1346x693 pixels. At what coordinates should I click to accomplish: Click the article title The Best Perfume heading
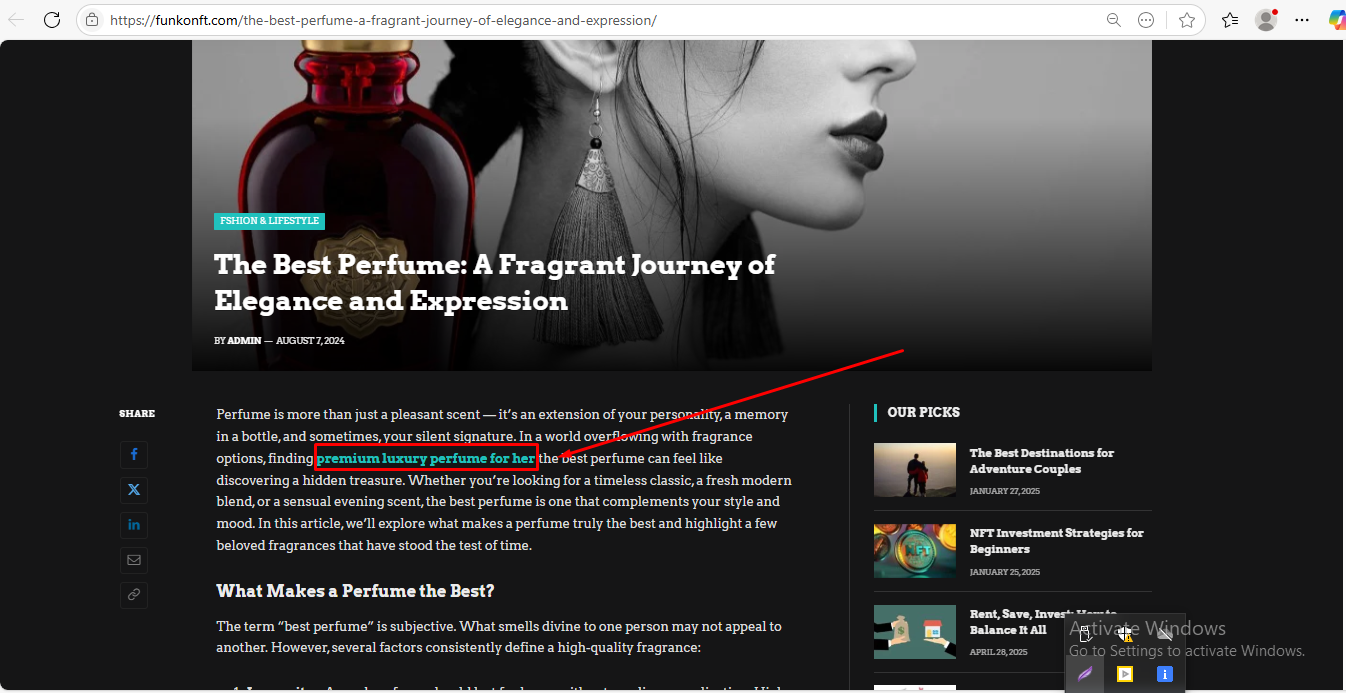point(495,283)
